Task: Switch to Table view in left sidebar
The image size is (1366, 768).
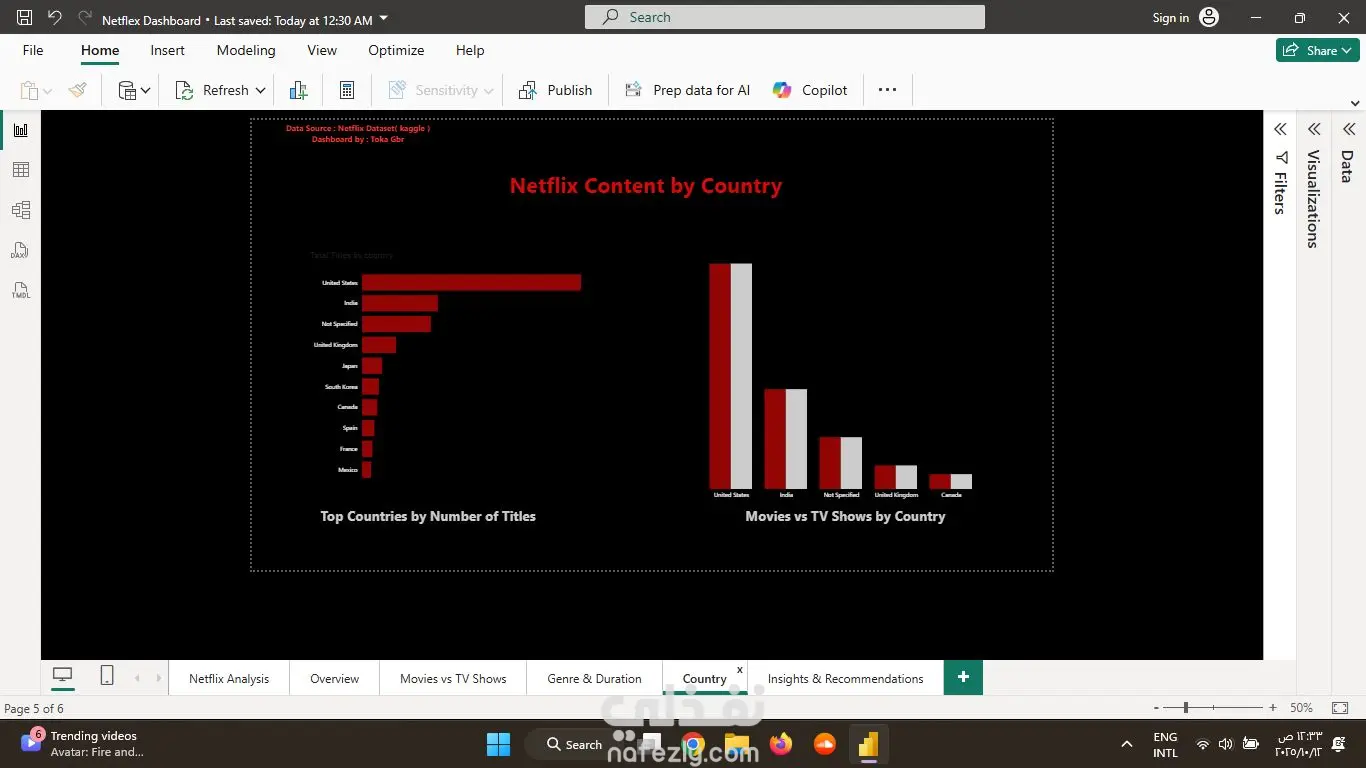Action: click(20, 170)
